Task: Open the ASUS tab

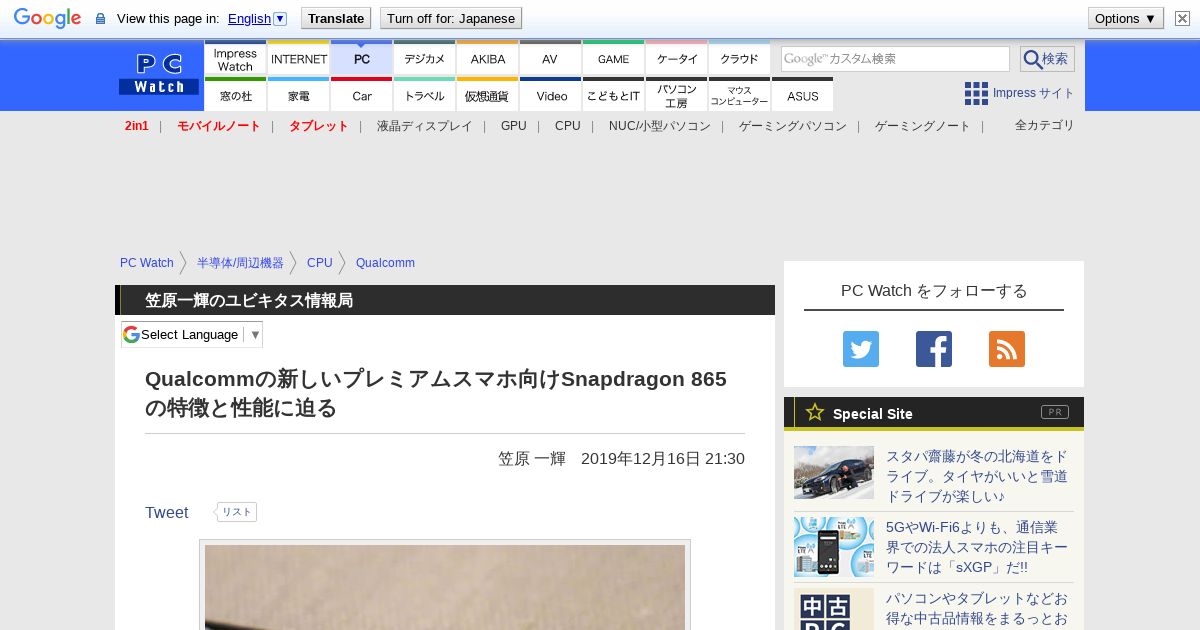Action: click(802, 95)
